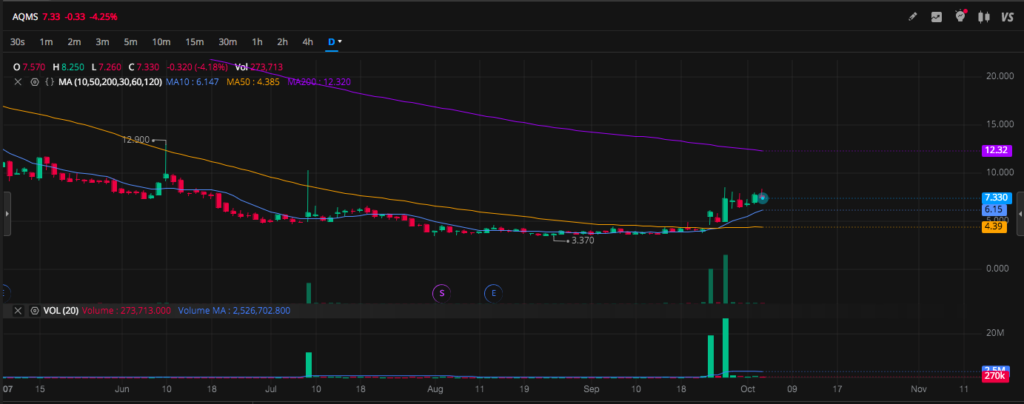Open VOL indicator settings gear
This screenshot has width=1024, height=404.
34,311
